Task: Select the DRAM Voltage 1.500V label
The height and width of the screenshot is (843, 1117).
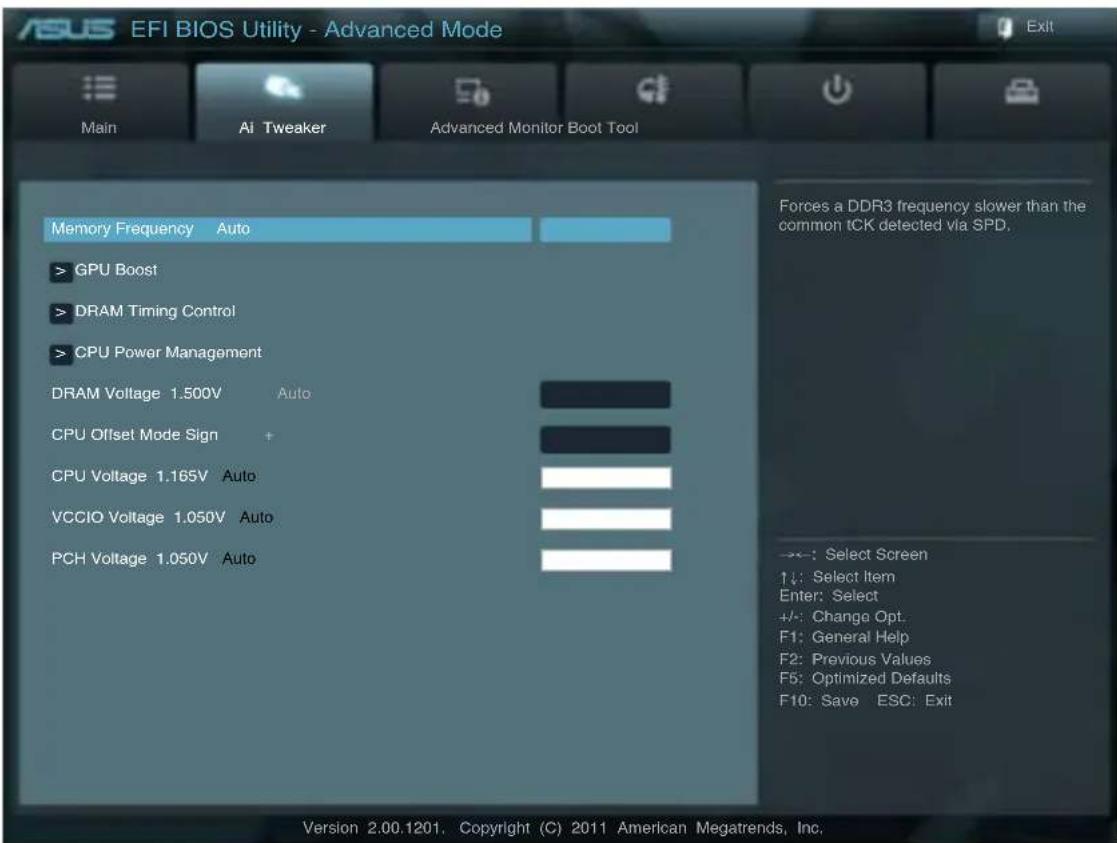Action: click(136, 393)
